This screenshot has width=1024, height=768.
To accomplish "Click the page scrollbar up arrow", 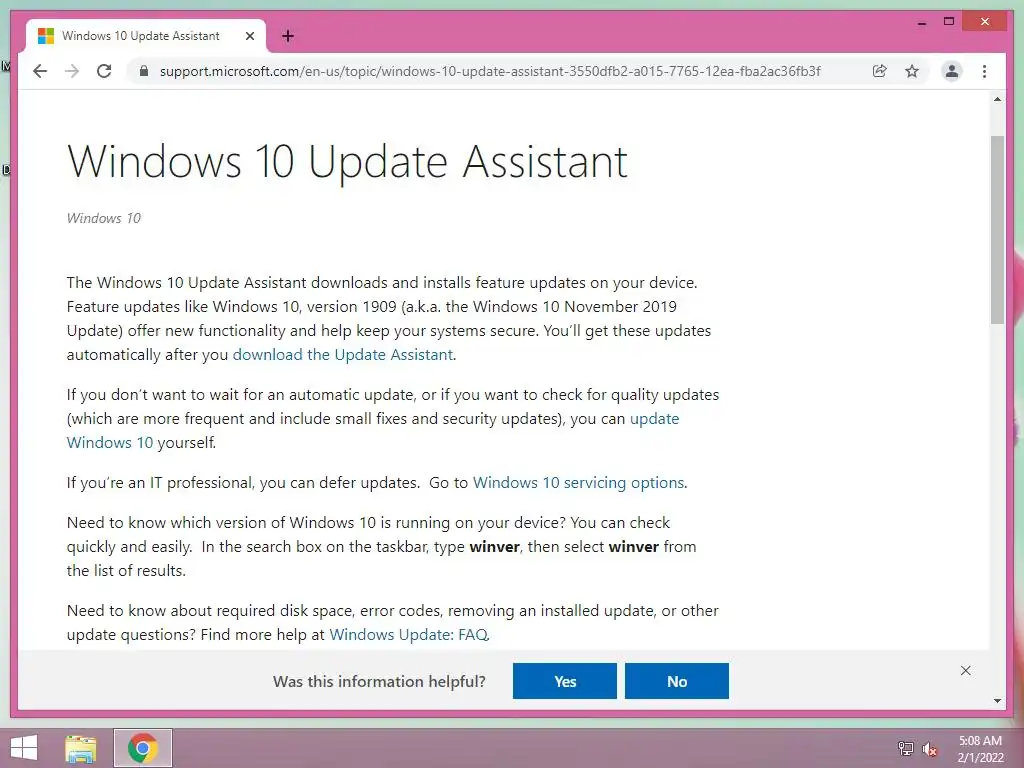I will coord(997,99).
